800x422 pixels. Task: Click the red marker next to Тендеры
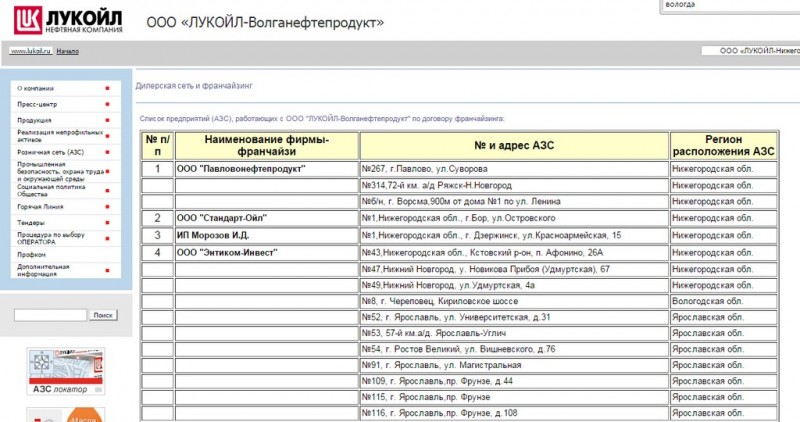(x=107, y=222)
